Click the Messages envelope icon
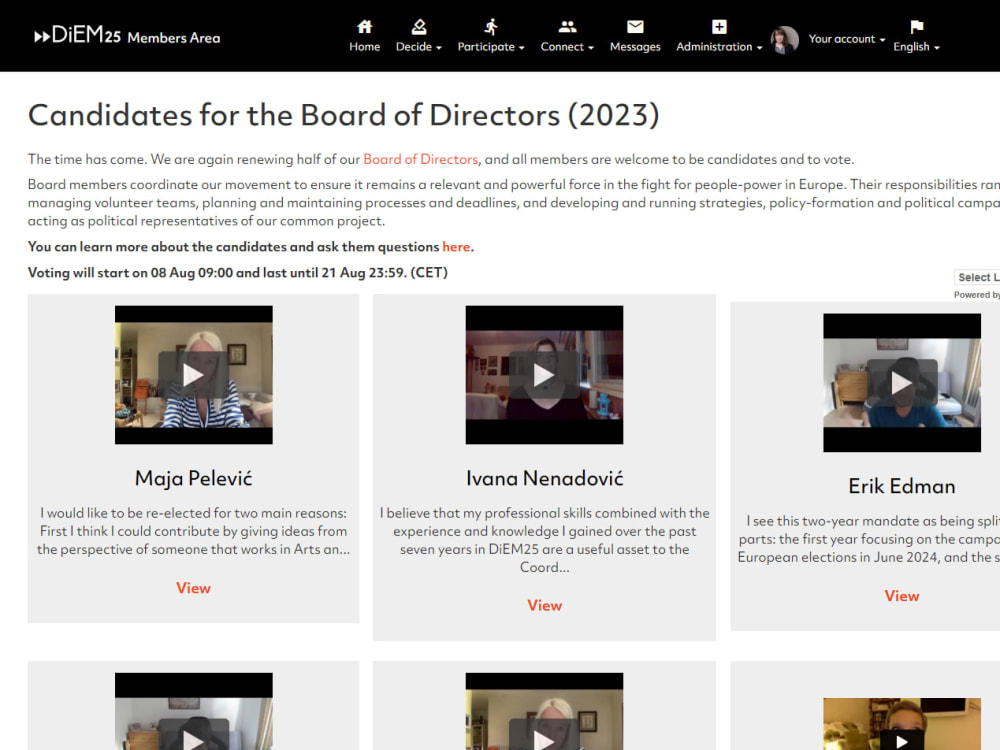The image size is (1000, 750). [635, 27]
